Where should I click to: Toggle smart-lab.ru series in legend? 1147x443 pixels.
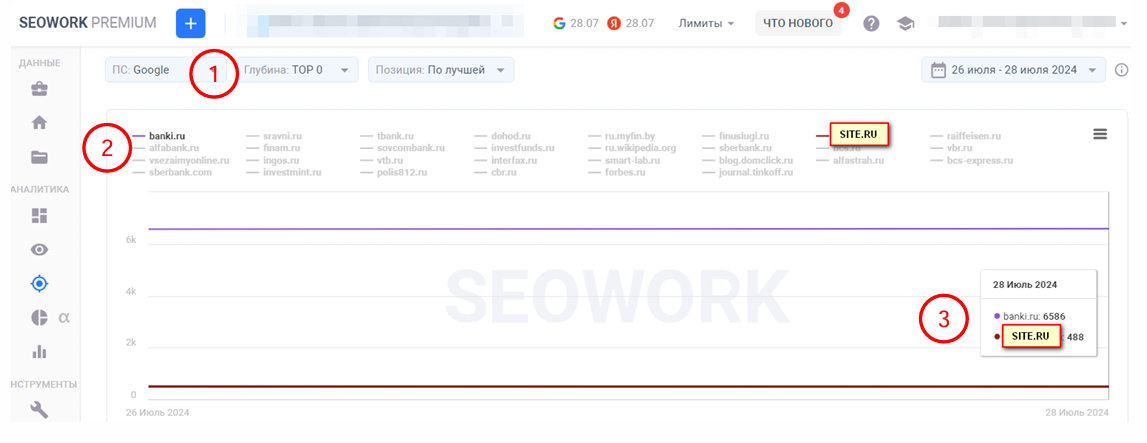point(624,160)
